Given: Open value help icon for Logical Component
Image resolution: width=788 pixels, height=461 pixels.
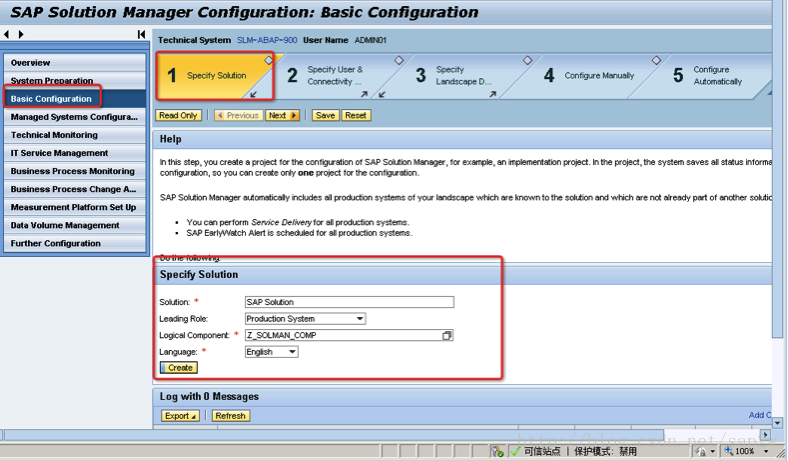Looking at the screenshot, I should (447, 335).
